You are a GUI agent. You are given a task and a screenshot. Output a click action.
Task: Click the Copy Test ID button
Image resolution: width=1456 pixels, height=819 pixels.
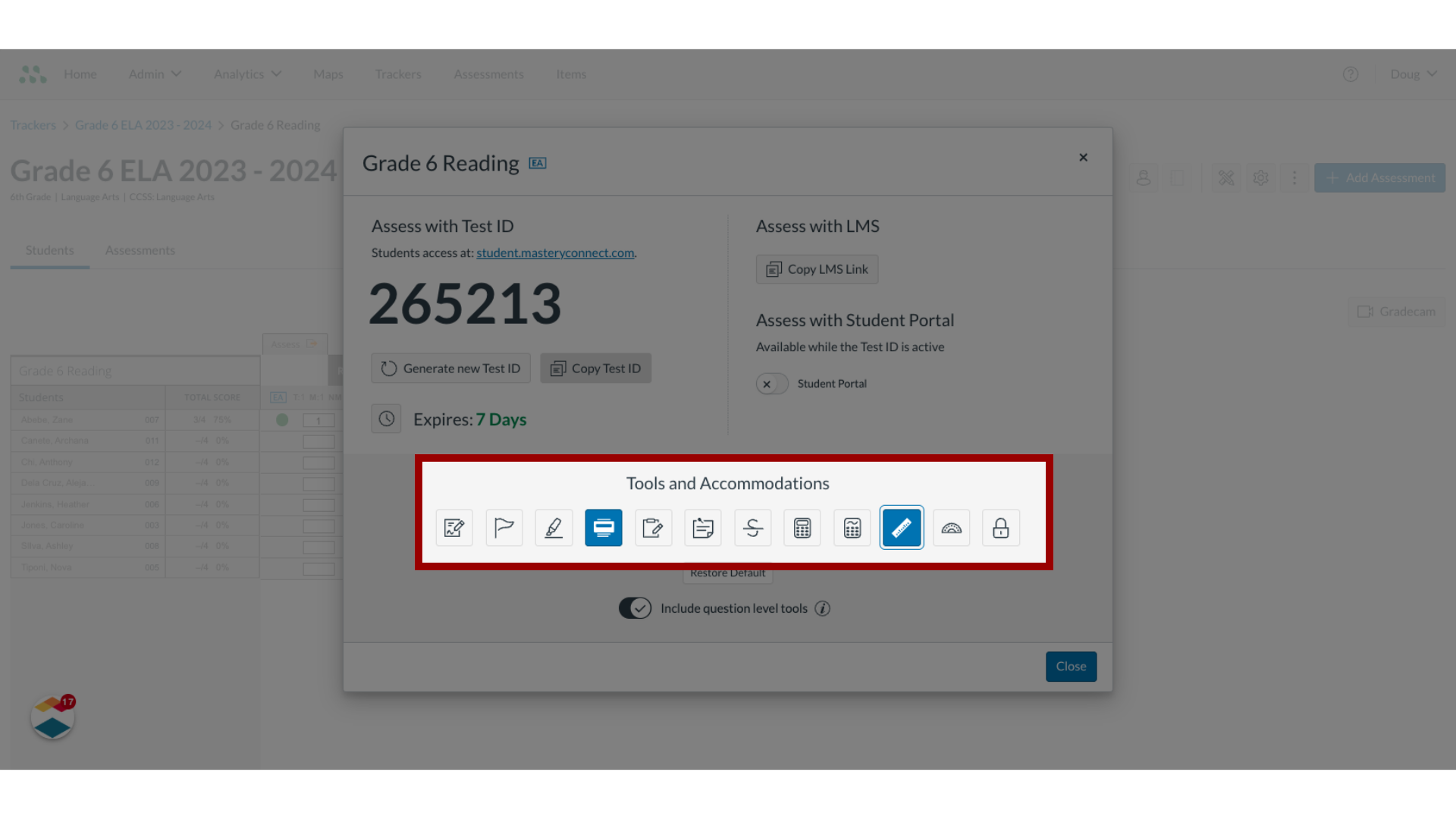pyautogui.click(x=596, y=368)
